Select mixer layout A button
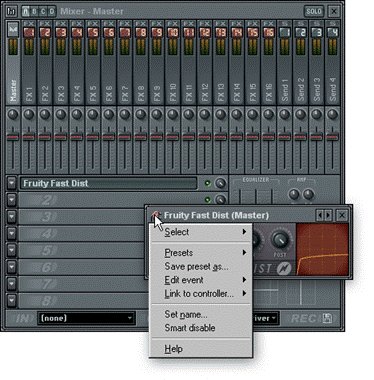 [26, 11]
